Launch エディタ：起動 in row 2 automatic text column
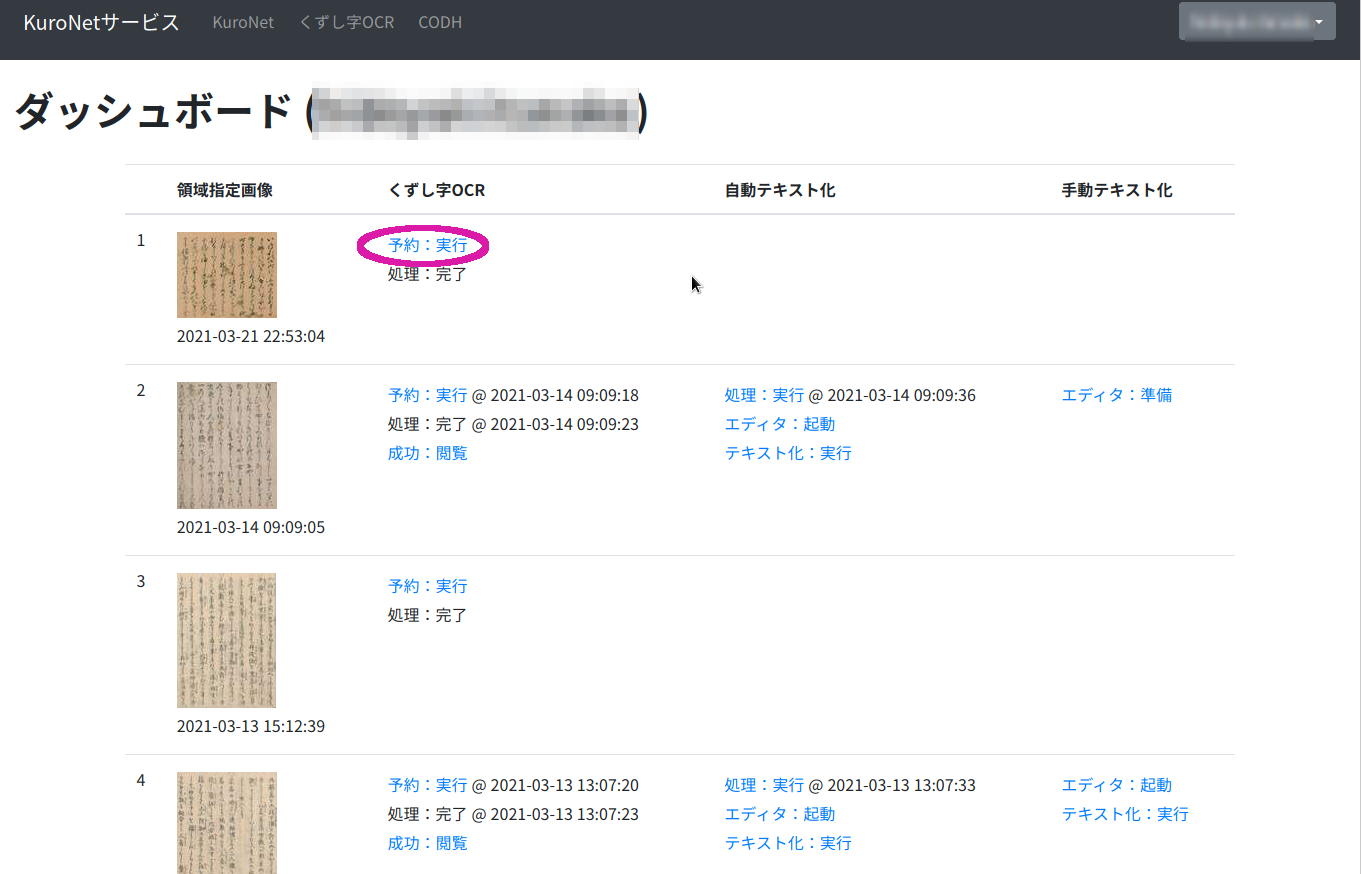Screen dimensions: 1361x874 click(780, 423)
